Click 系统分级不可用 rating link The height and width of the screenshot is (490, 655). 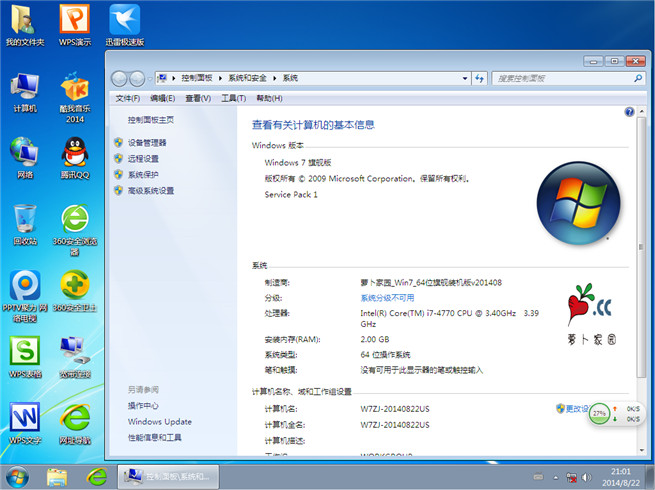[387, 298]
